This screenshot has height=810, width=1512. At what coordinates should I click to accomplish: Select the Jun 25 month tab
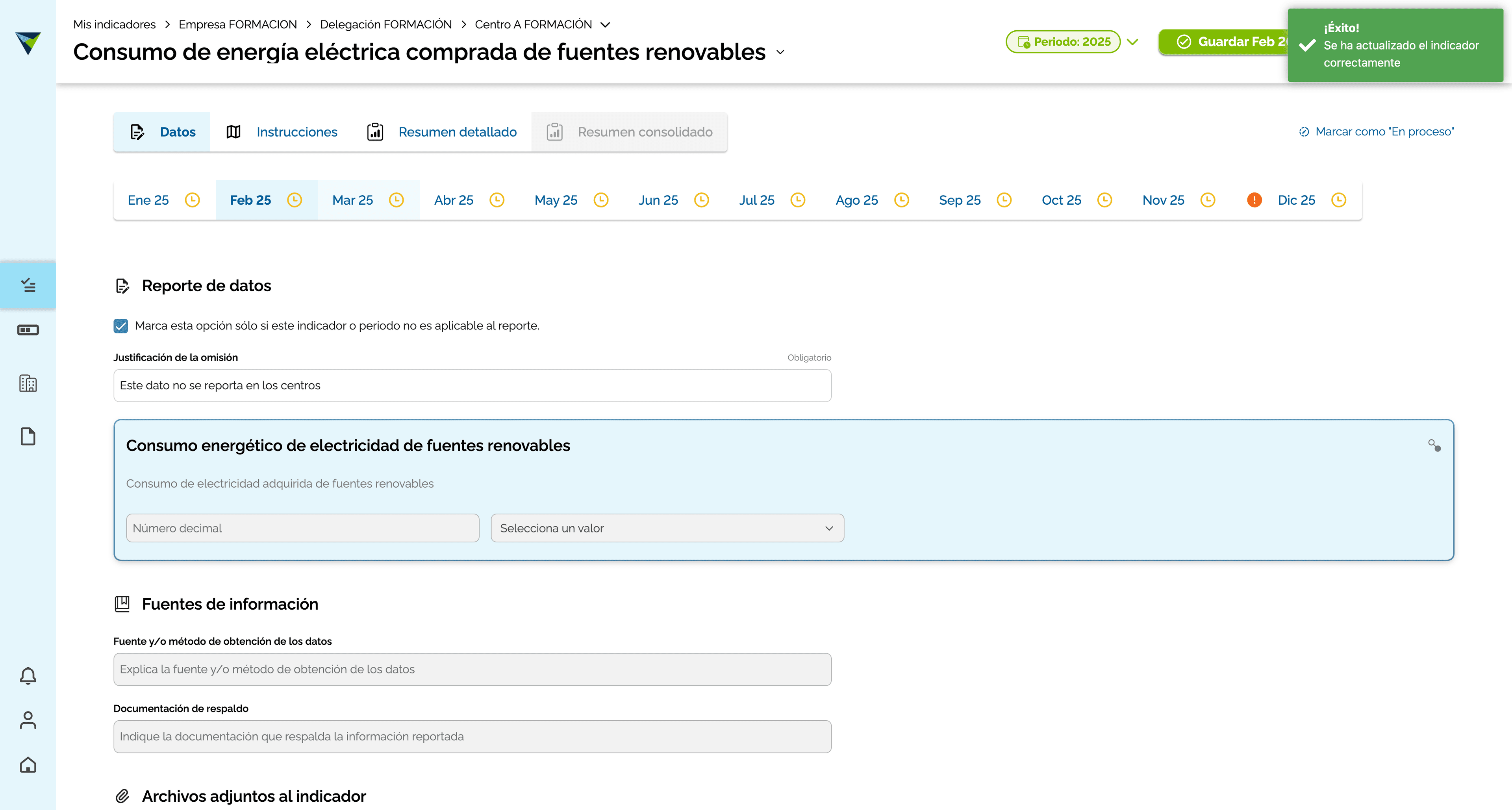(x=674, y=200)
